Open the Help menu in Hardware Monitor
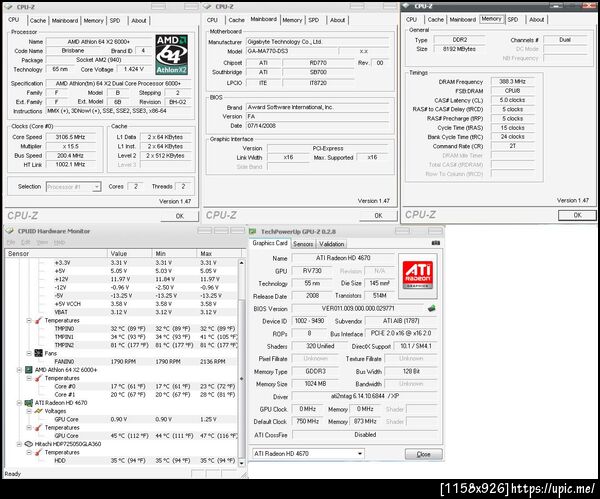600x499 pixels. click(59, 242)
